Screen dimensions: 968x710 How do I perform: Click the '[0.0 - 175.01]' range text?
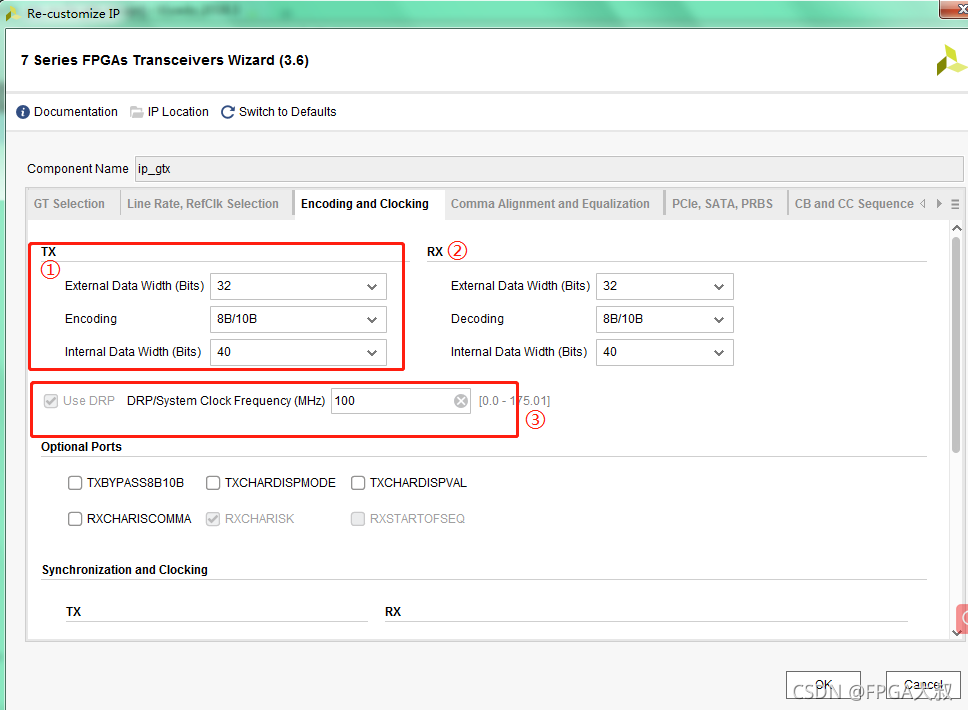pos(514,401)
